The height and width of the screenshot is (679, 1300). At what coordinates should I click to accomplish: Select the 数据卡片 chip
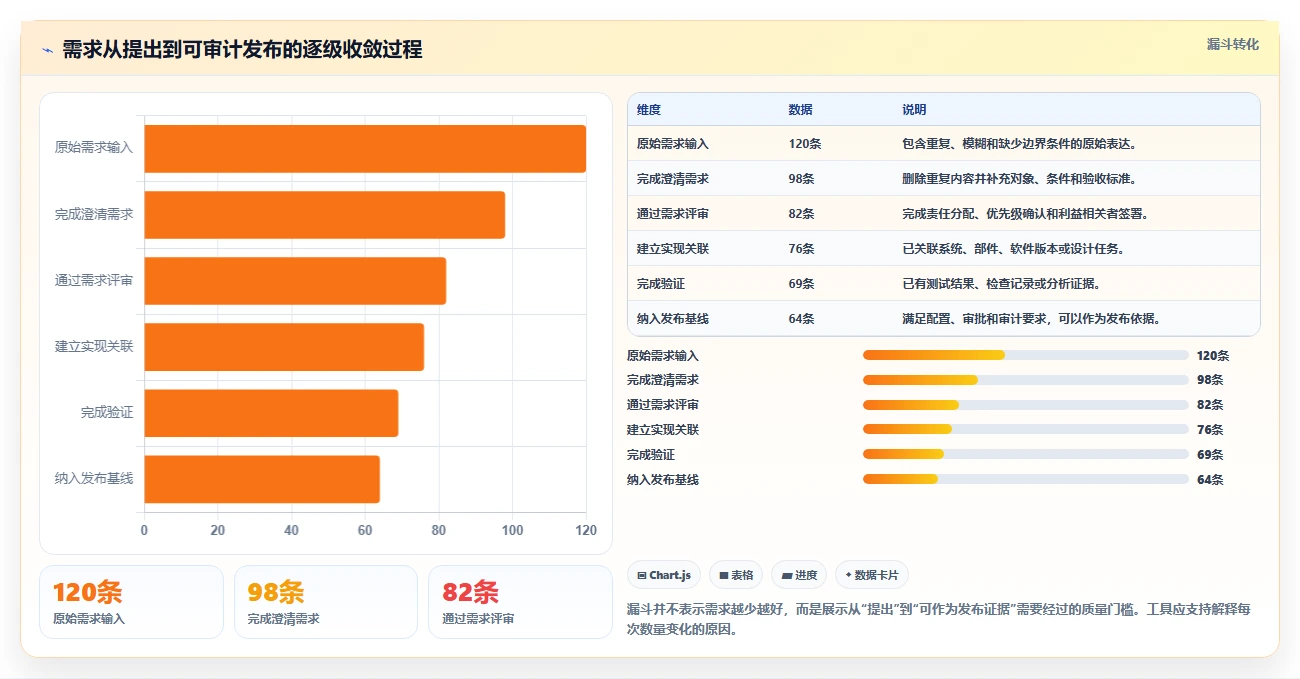[x=872, y=575]
